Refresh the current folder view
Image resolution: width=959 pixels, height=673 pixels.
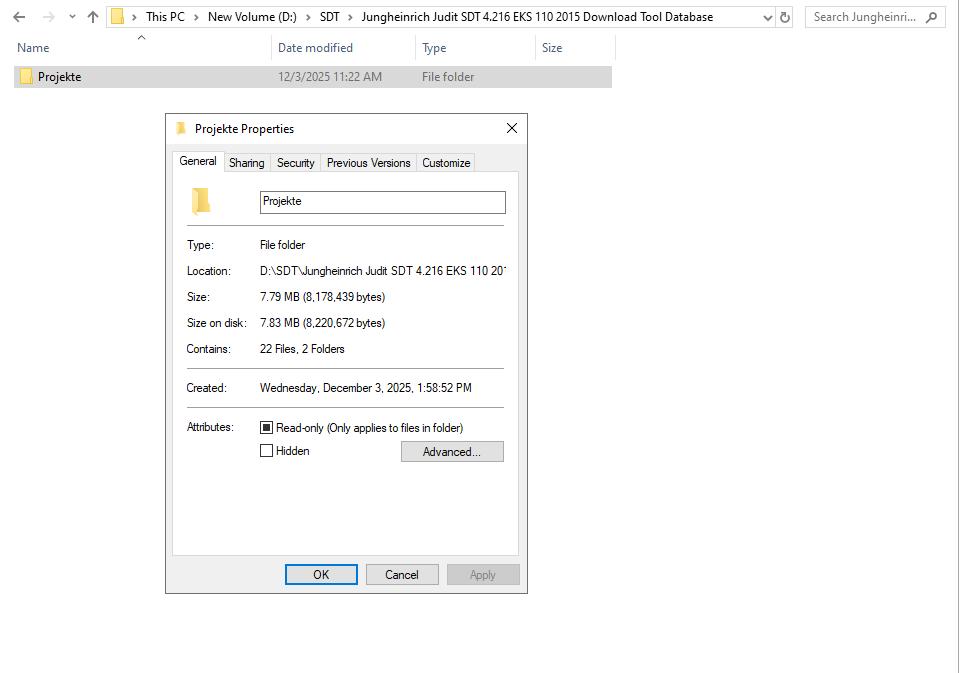click(x=785, y=18)
